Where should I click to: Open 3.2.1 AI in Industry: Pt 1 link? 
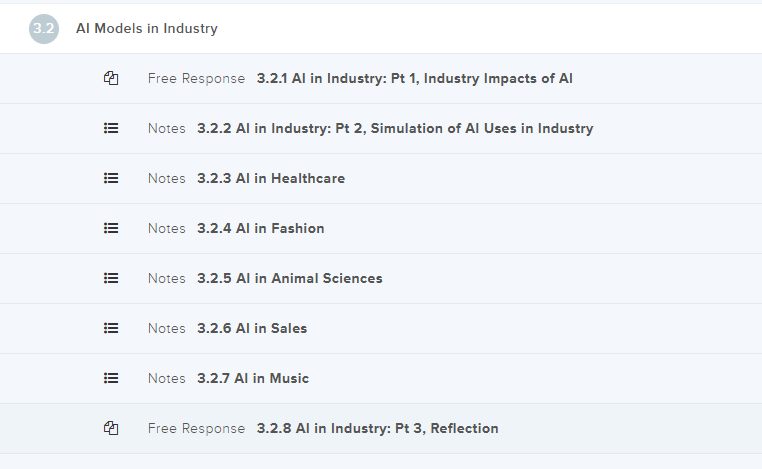coord(414,78)
